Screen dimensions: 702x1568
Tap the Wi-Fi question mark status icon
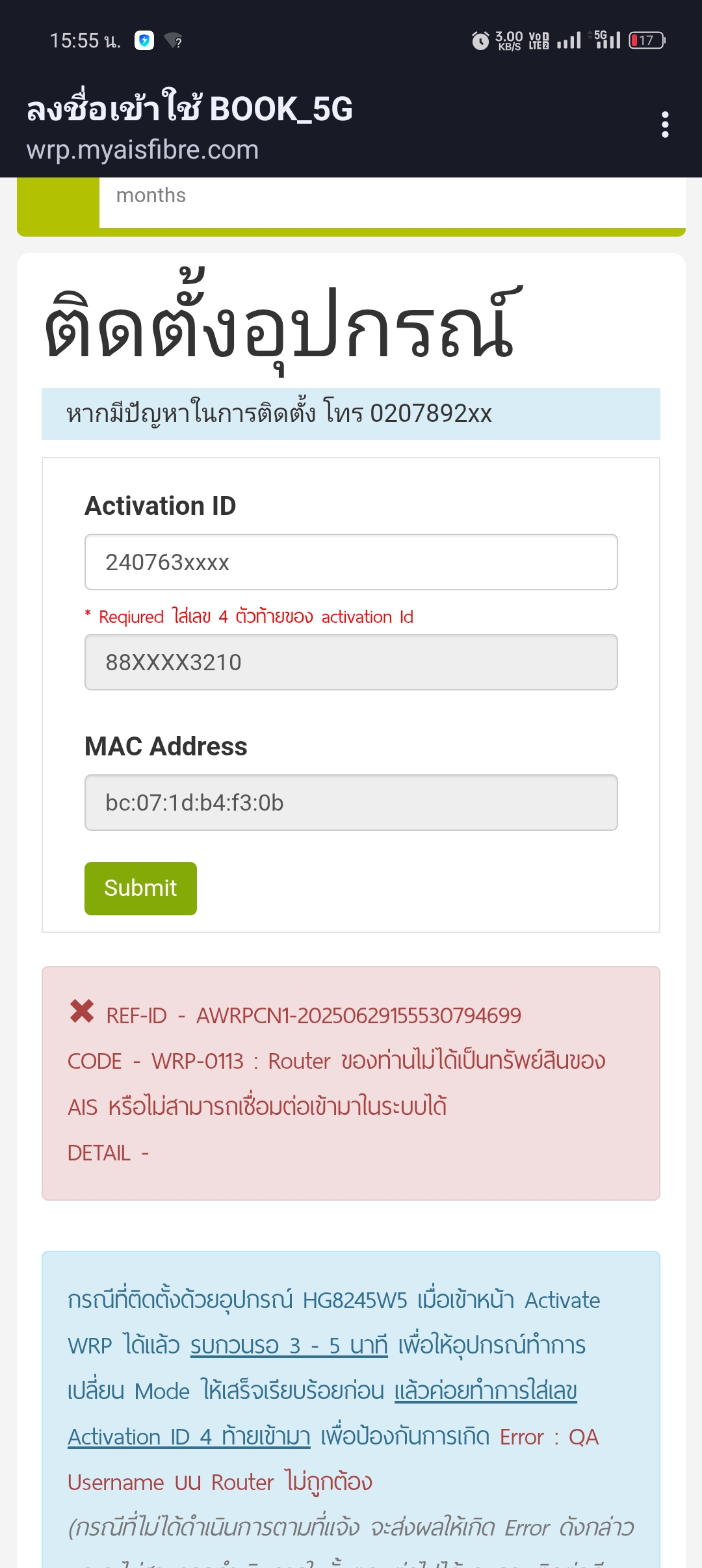(173, 41)
